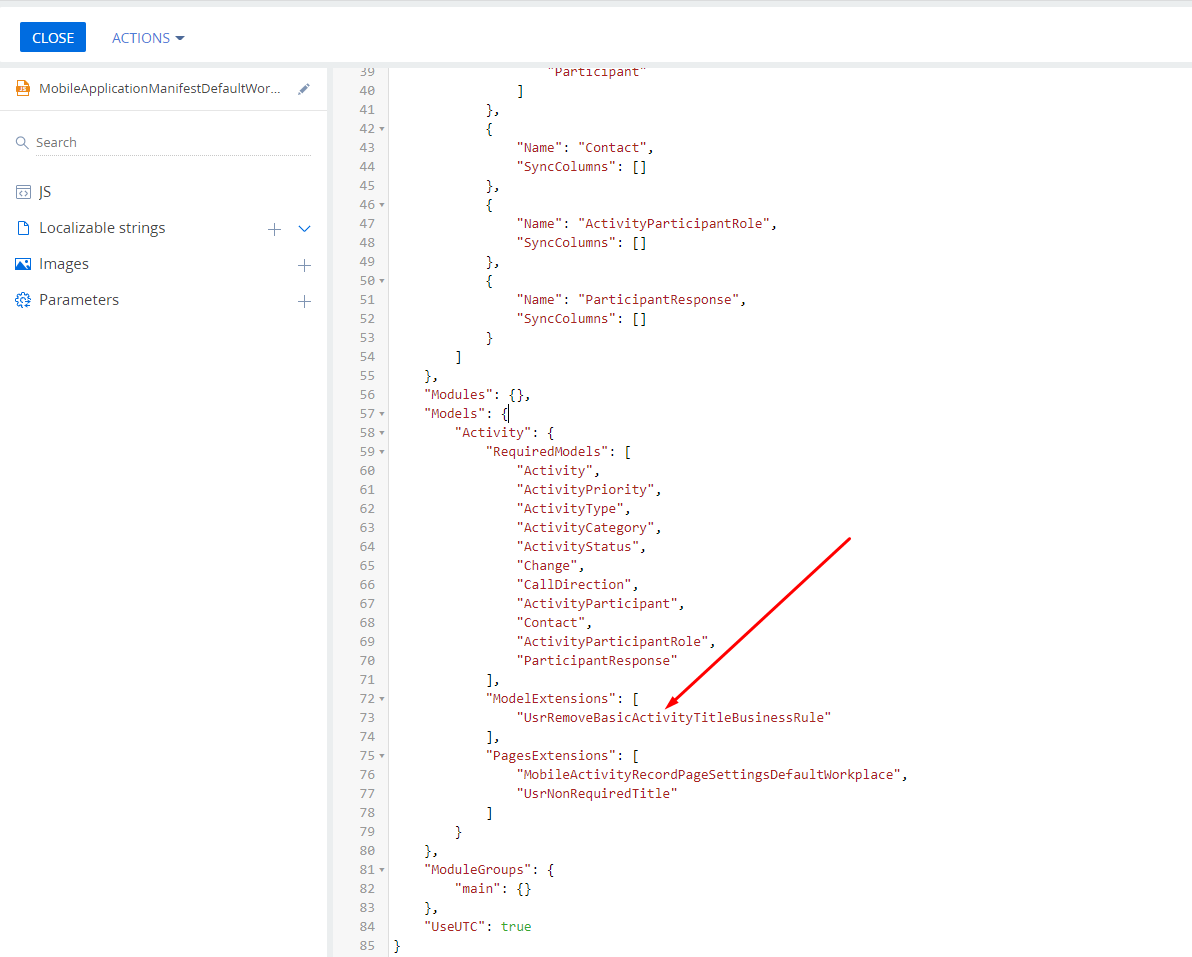Click the "UseUTC" key

455,927
